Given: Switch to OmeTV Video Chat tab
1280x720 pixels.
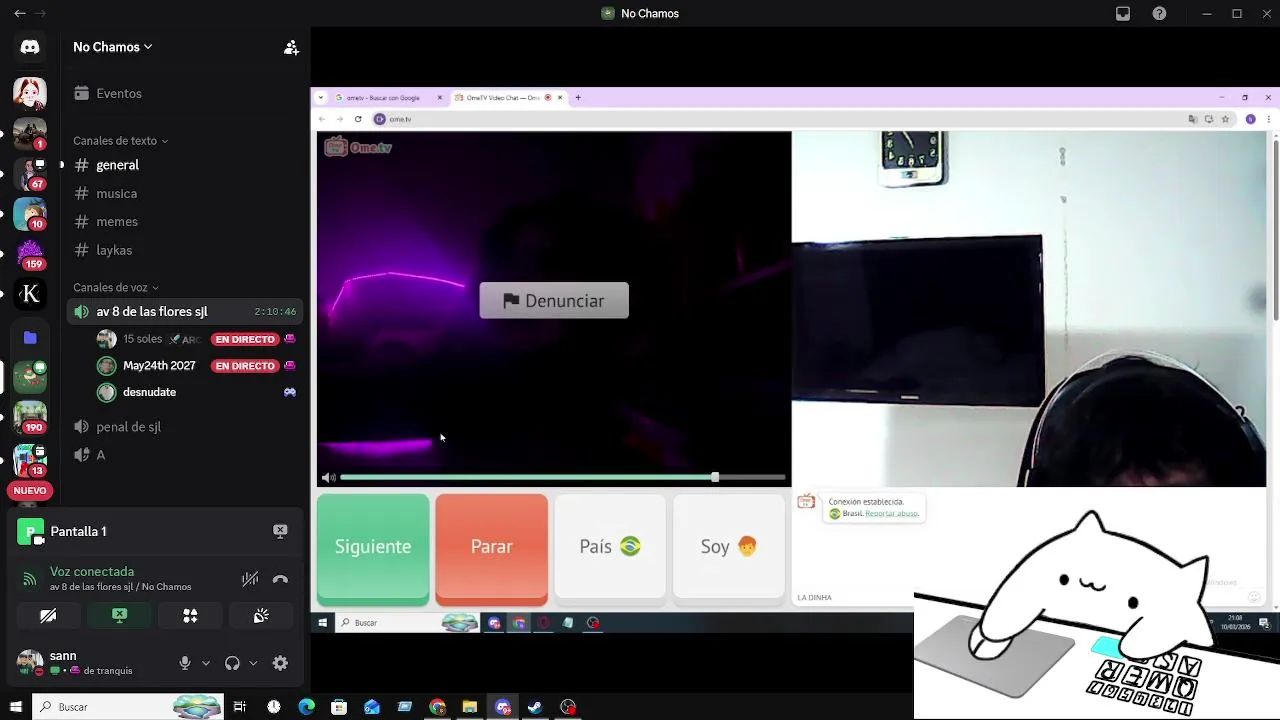Looking at the screenshot, I should click(508, 98).
